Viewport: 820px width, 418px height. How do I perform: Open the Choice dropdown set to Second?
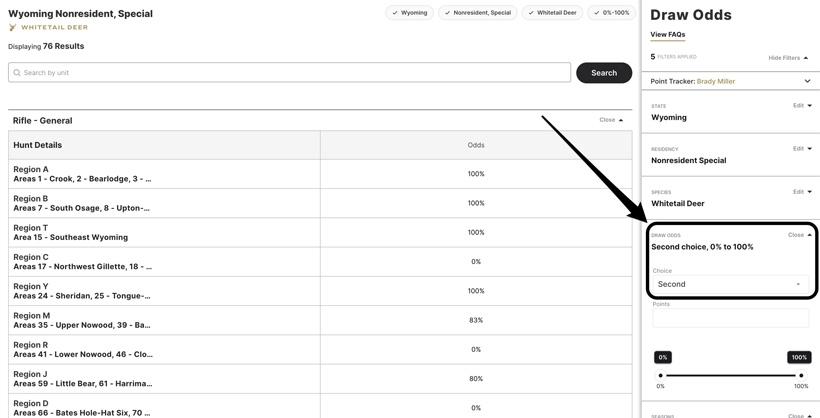point(729,284)
